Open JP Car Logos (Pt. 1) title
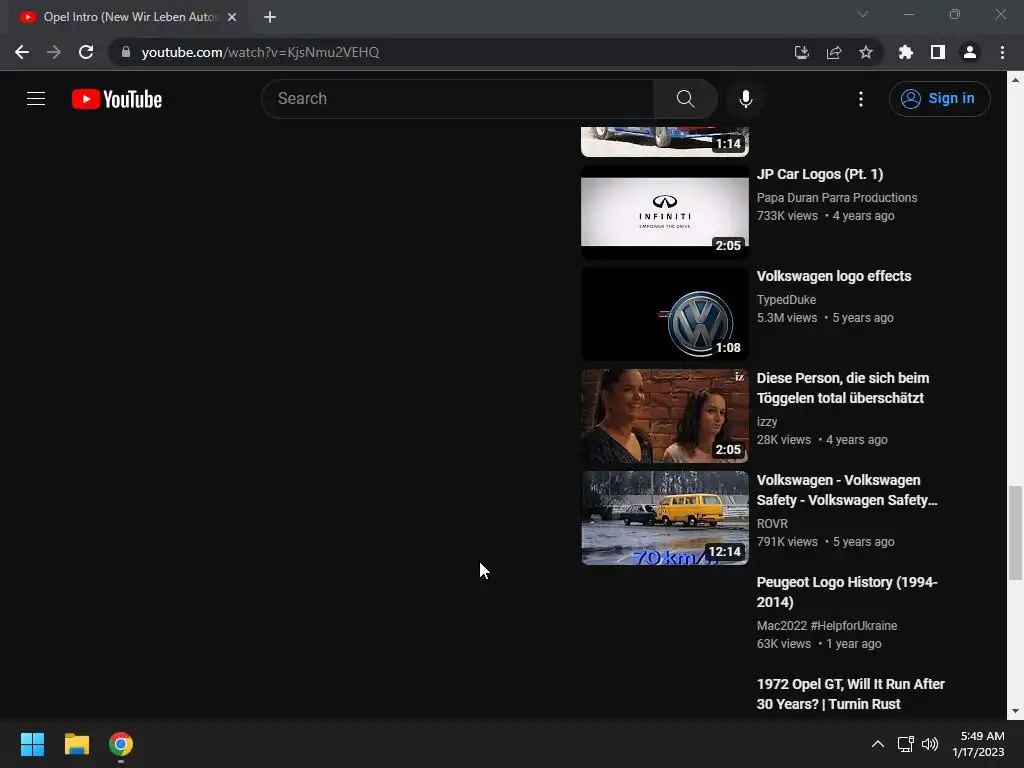Viewport: 1024px width, 768px height. 820,174
